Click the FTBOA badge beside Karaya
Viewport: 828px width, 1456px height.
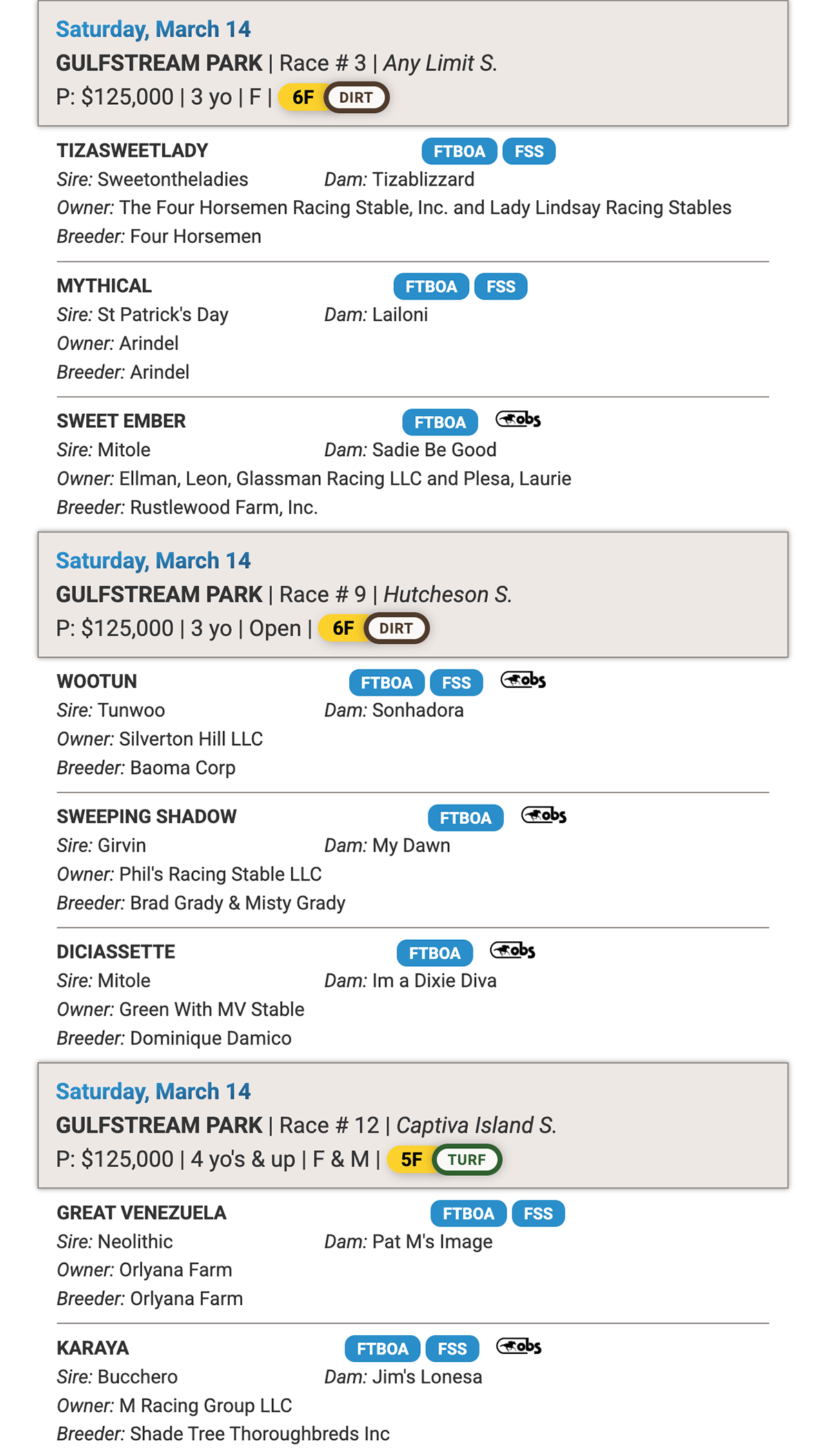click(x=382, y=1348)
